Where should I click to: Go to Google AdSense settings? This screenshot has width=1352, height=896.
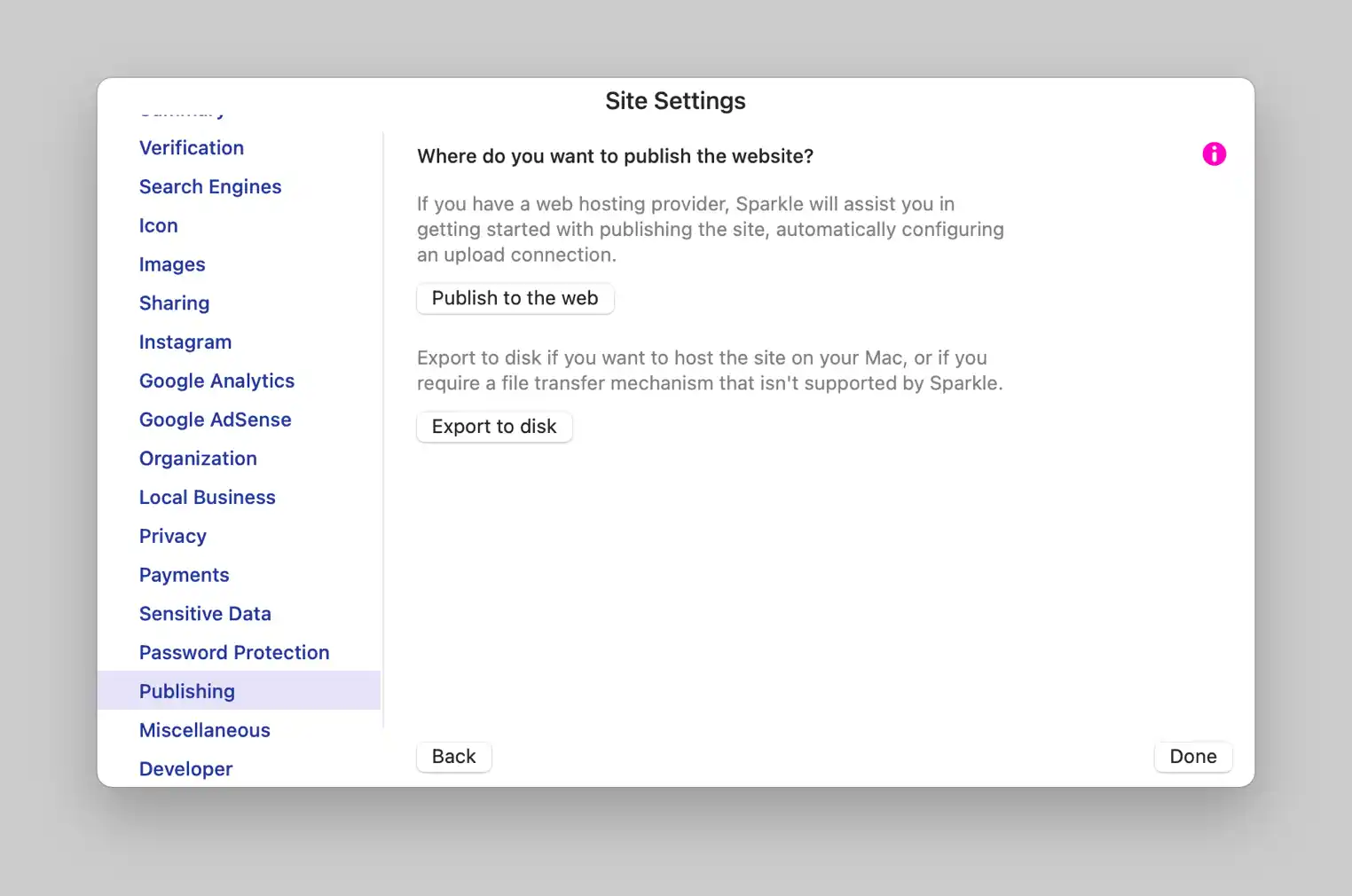tap(216, 420)
